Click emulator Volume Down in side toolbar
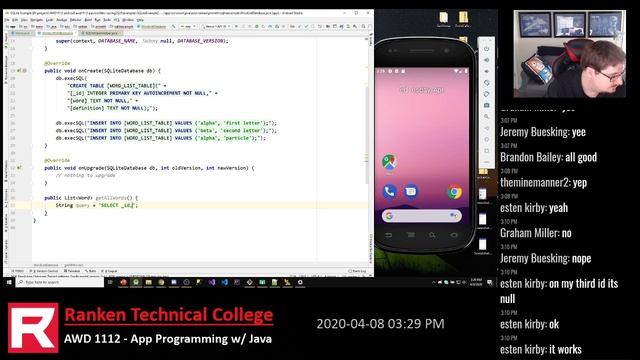640x360 pixels. (487, 71)
